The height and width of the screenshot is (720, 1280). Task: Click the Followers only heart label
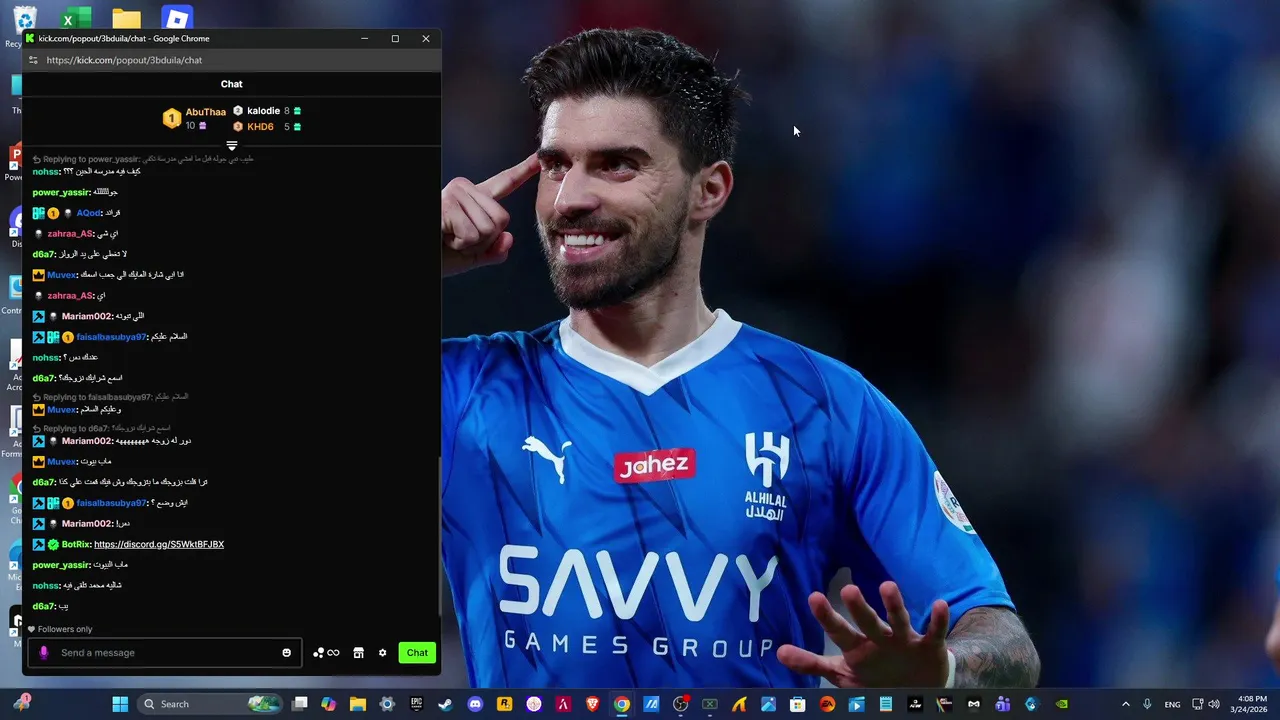(60, 629)
